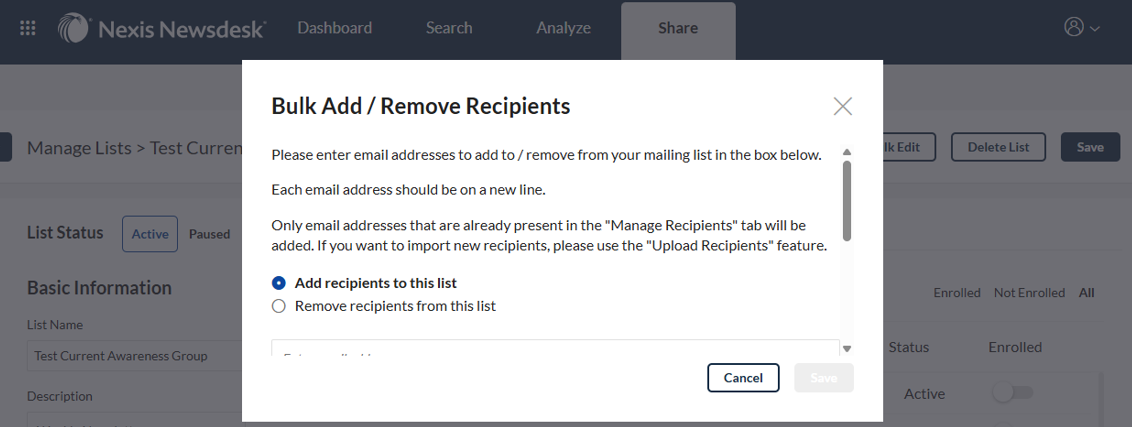Open the apps grid launcher icon
The width and height of the screenshot is (1132, 427).
click(28, 28)
